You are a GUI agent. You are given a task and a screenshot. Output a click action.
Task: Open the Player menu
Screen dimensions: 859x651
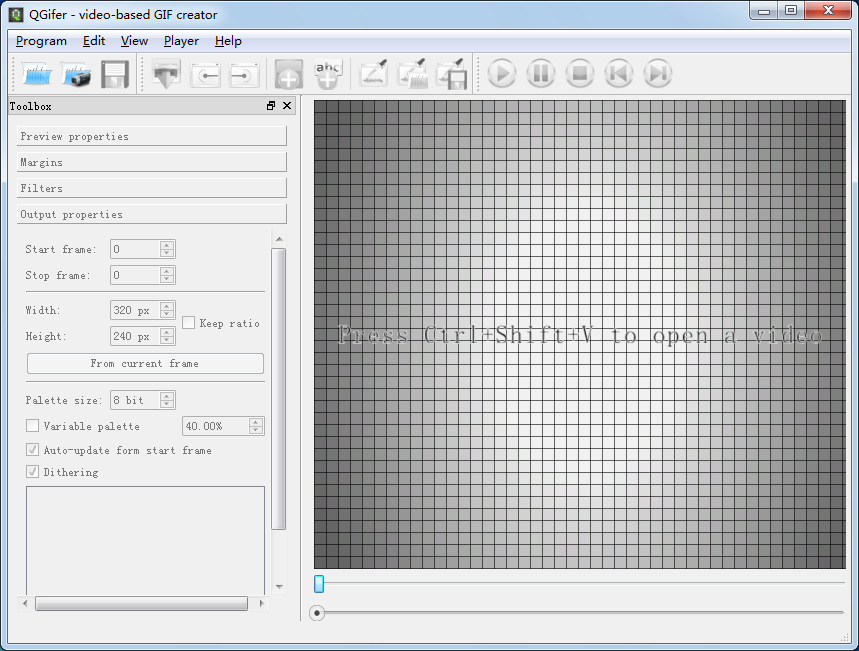coord(180,41)
